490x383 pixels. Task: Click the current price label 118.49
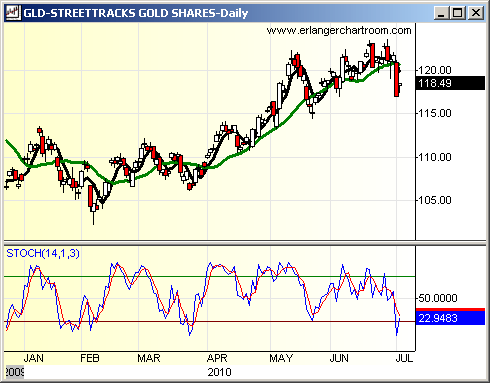[450, 83]
